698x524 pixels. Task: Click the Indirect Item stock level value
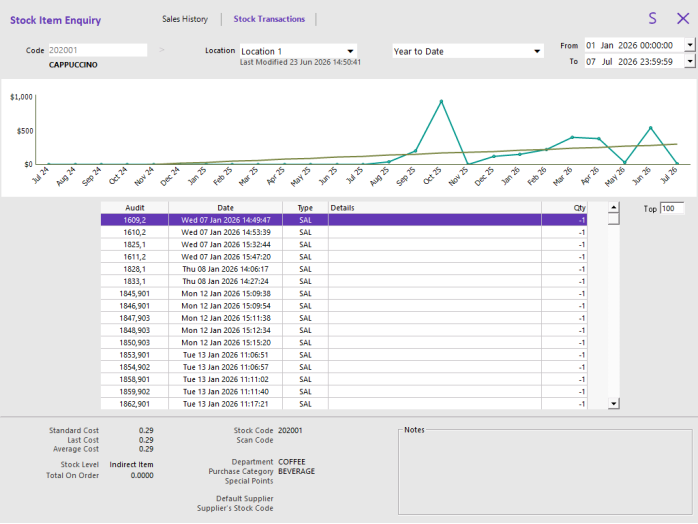point(131,464)
